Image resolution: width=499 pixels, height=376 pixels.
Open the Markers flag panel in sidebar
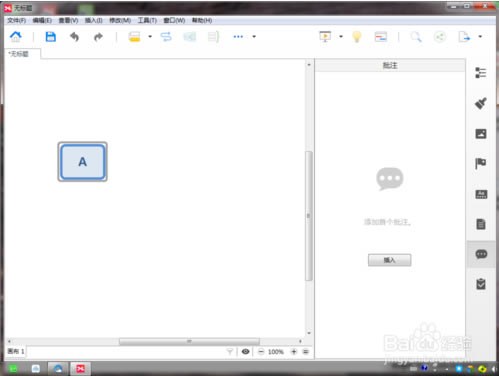click(x=481, y=164)
